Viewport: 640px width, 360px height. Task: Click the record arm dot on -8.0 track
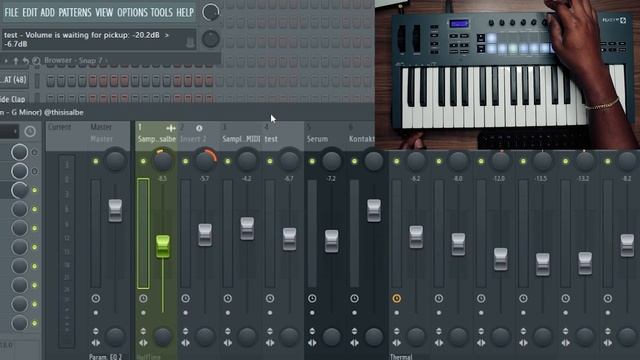click(439, 313)
